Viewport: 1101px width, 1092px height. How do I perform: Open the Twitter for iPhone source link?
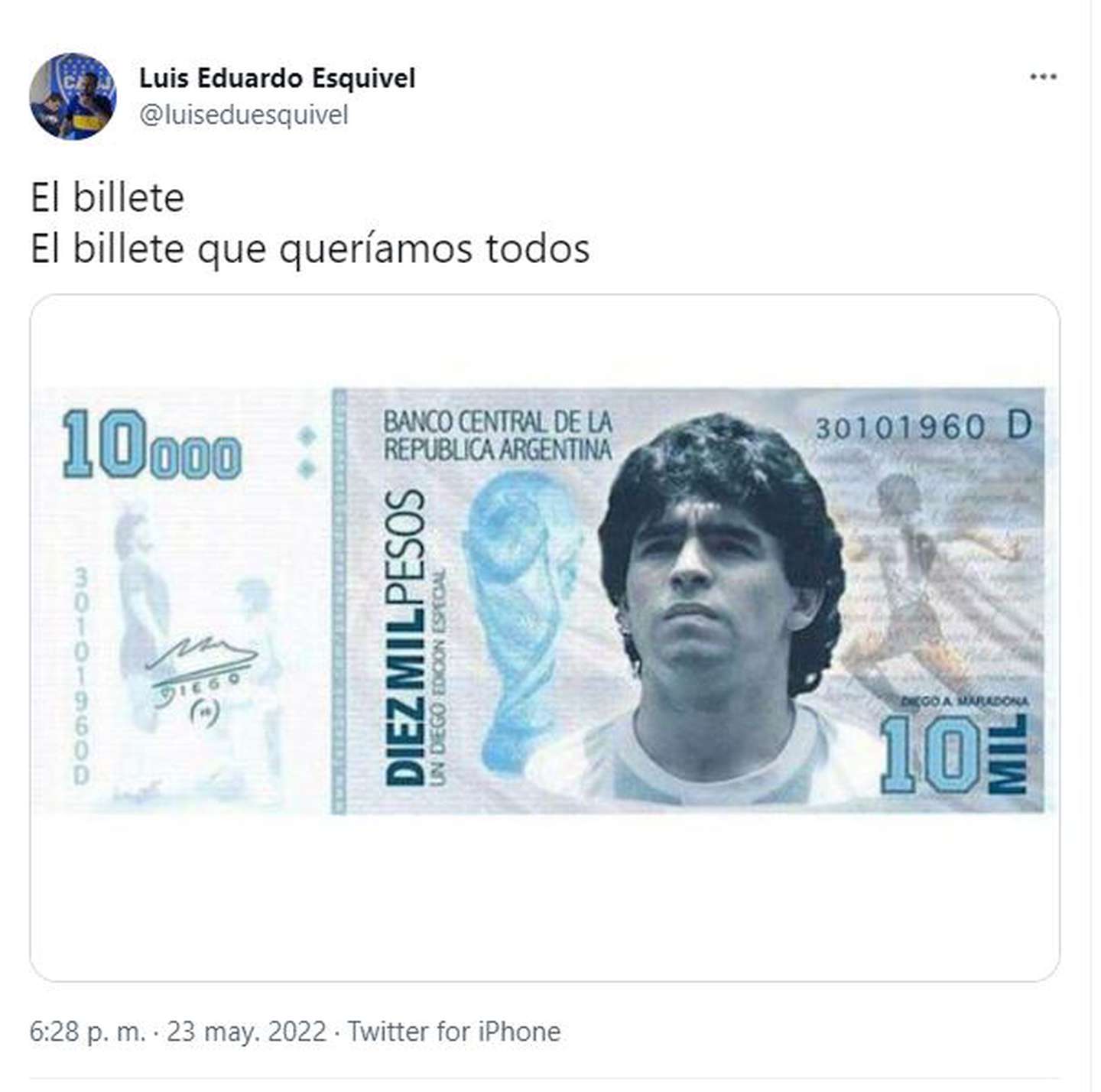click(x=454, y=1032)
